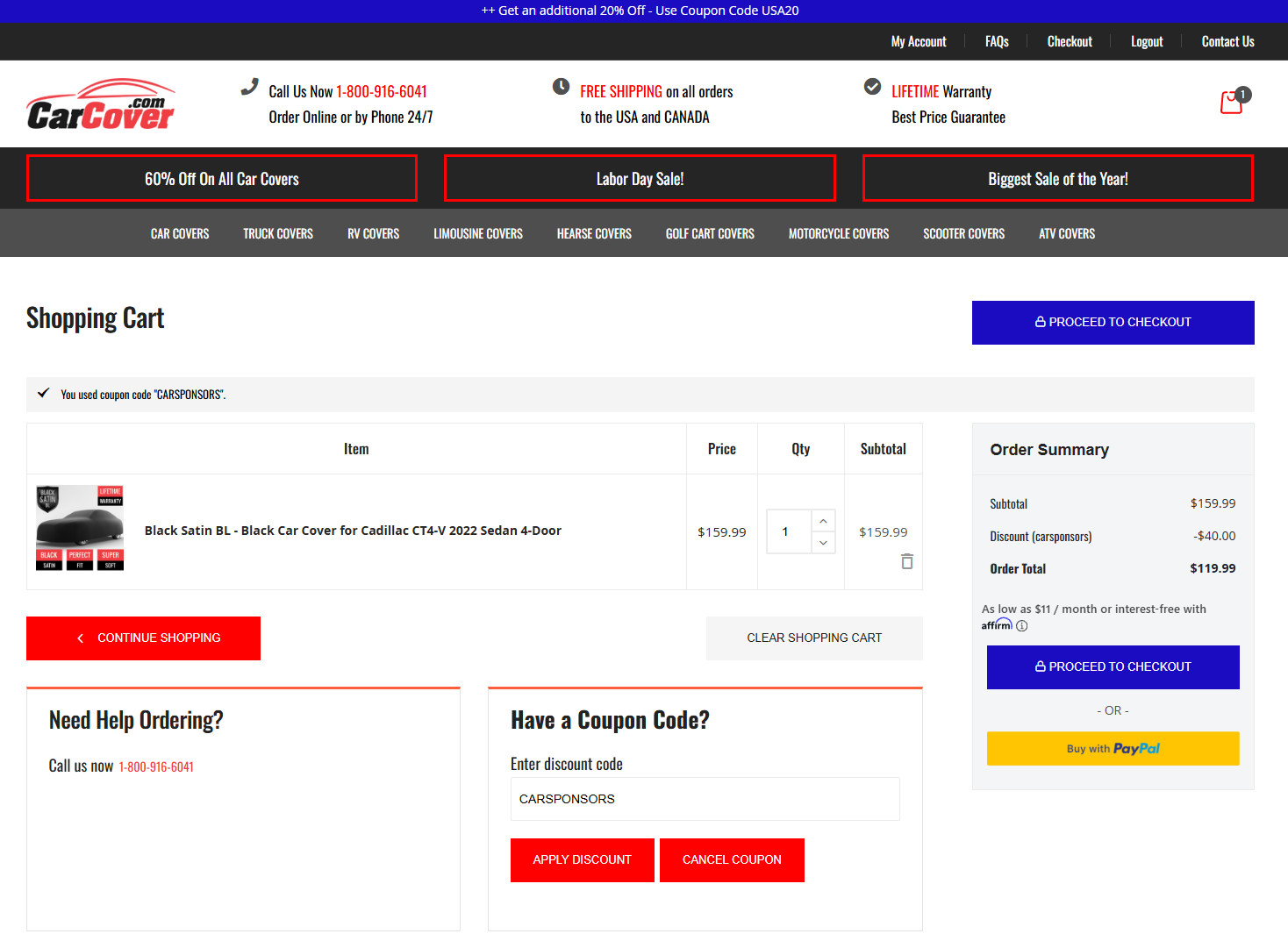The image size is (1288, 948).
Task: Click the Black Satin car cover thumbnail
Action: coord(80,528)
